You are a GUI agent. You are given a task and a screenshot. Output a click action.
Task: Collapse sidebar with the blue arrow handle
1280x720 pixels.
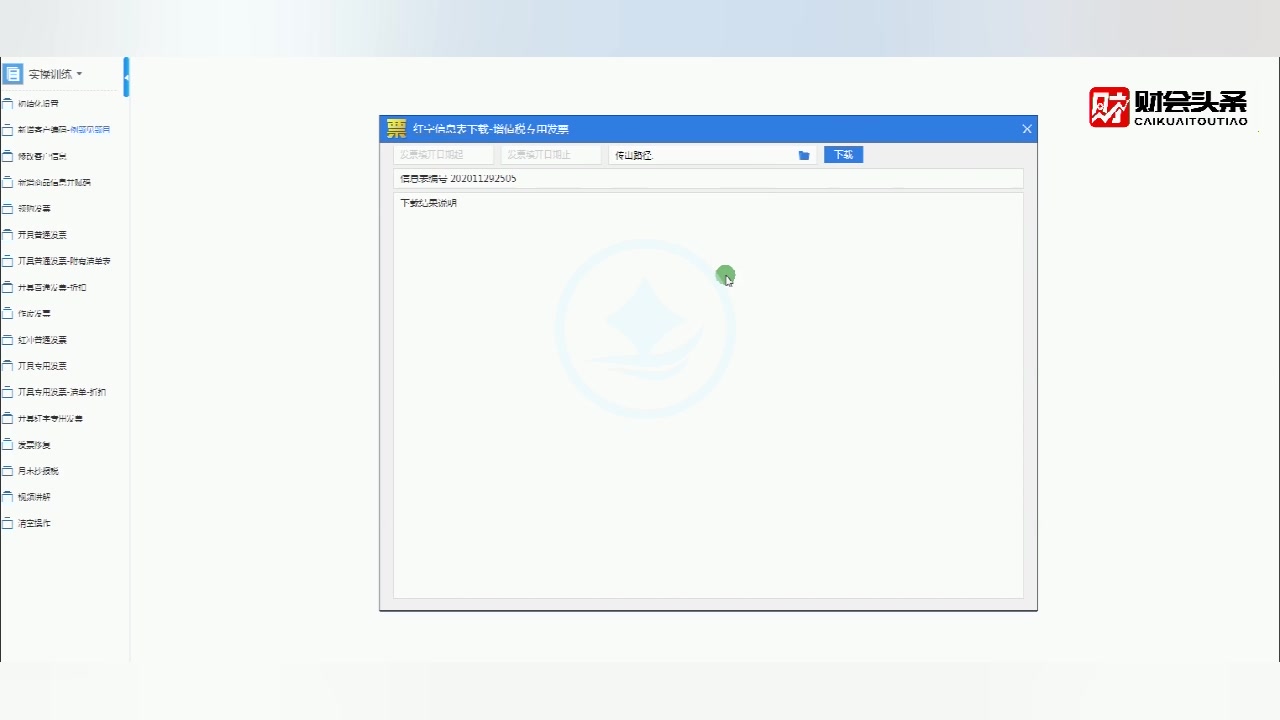tap(126, 77)
